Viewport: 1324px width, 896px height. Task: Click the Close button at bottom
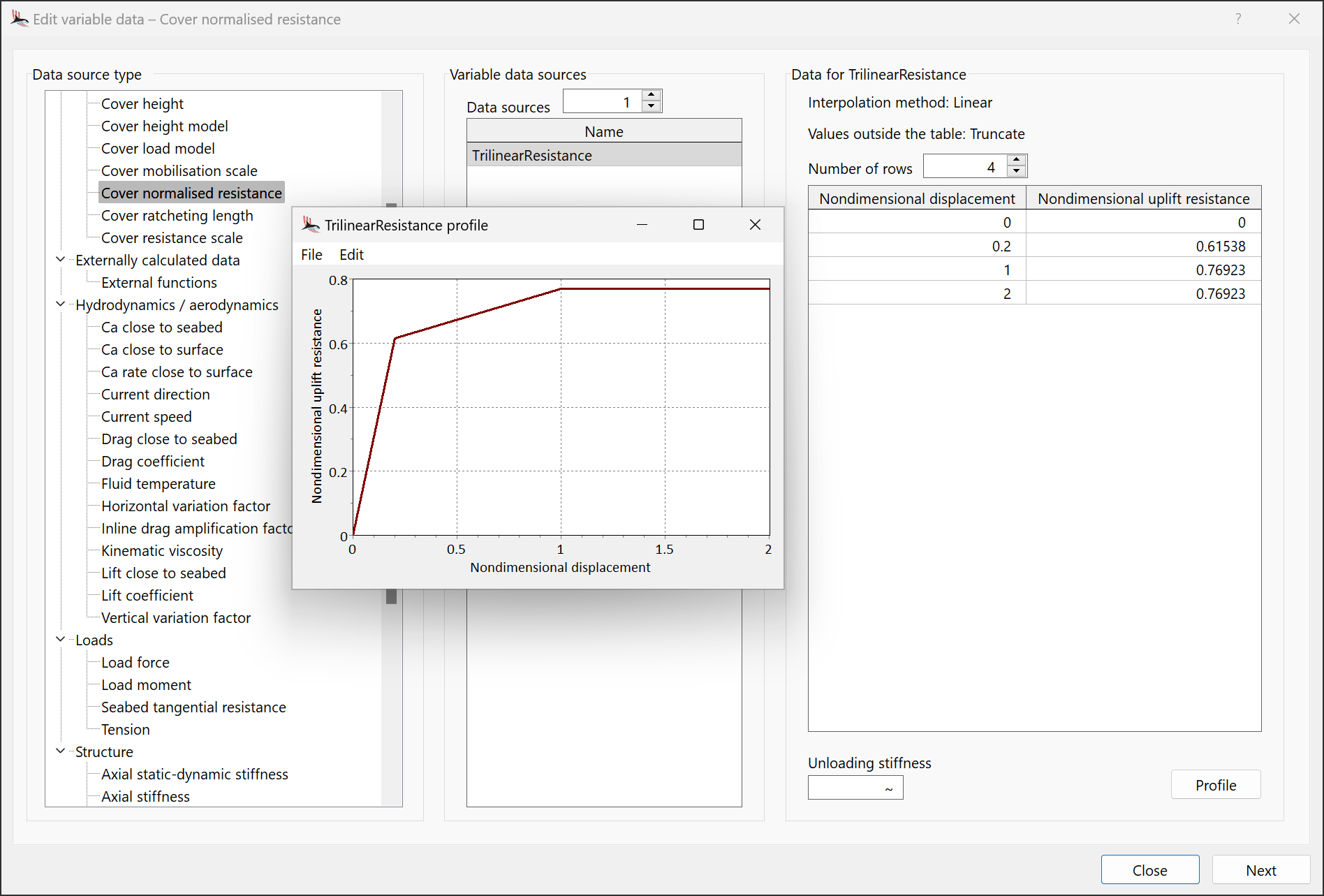coord(1149,870)
